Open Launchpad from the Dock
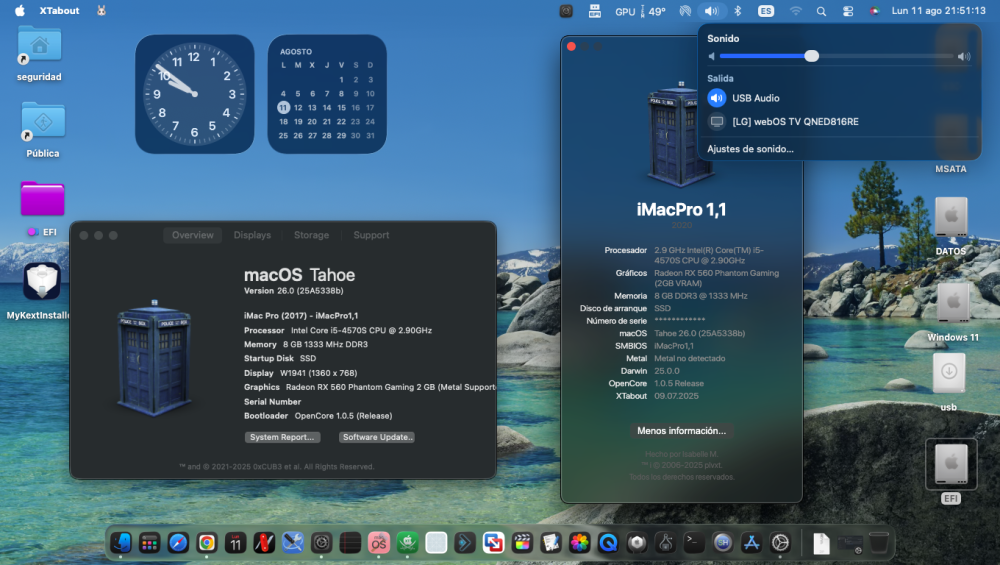Screen dimensions: 1000x565 [x=149, y=543]
